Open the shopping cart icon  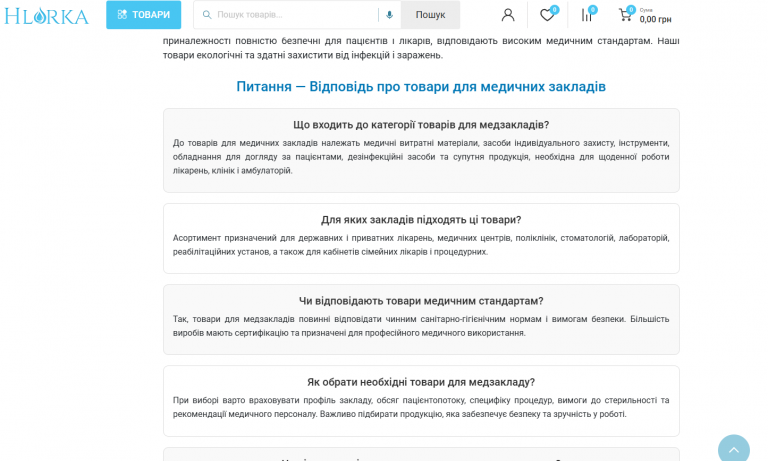pyautogui.click(x=625, y=15)
